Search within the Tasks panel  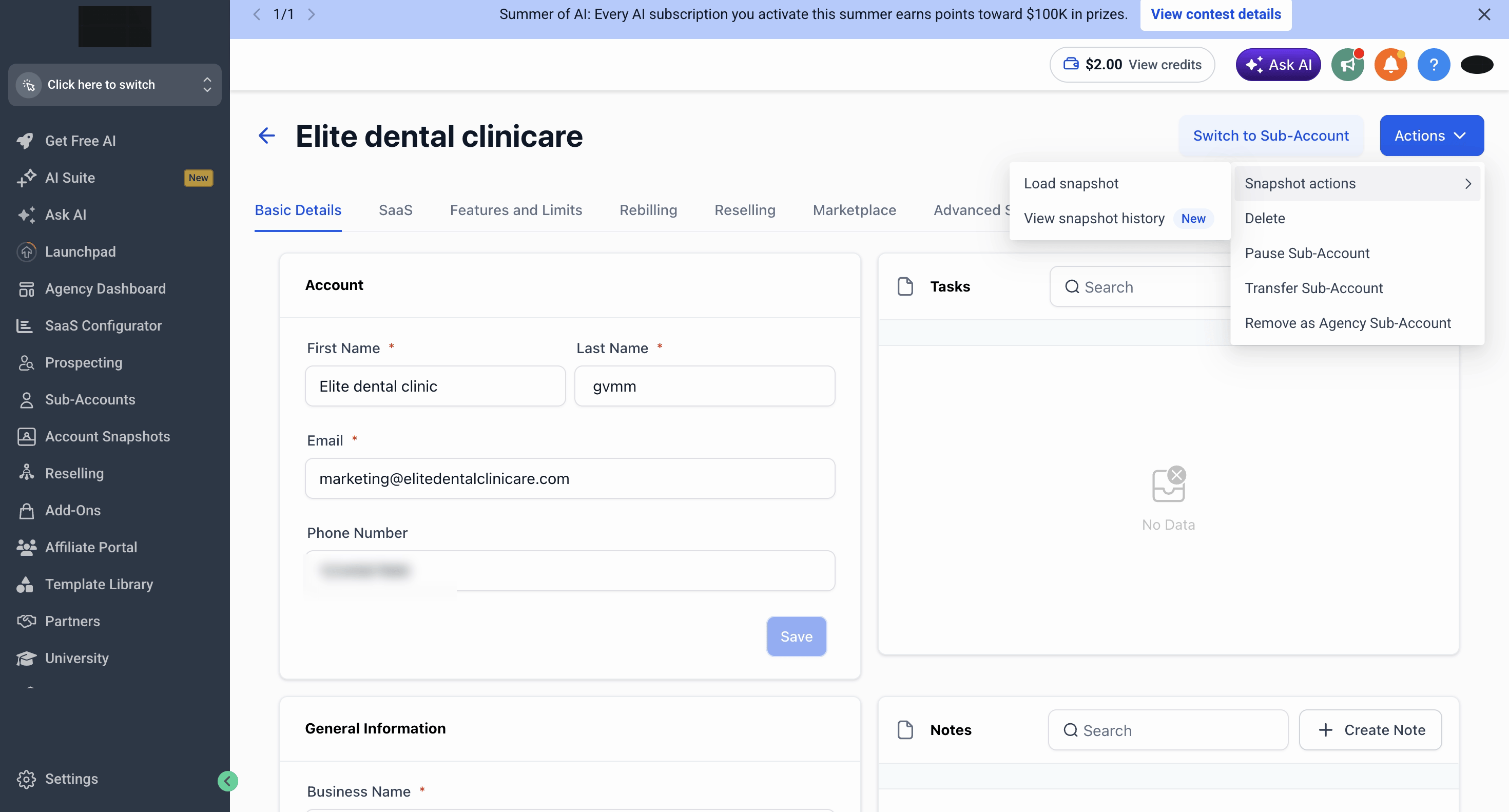click(x=1139, y=286)
